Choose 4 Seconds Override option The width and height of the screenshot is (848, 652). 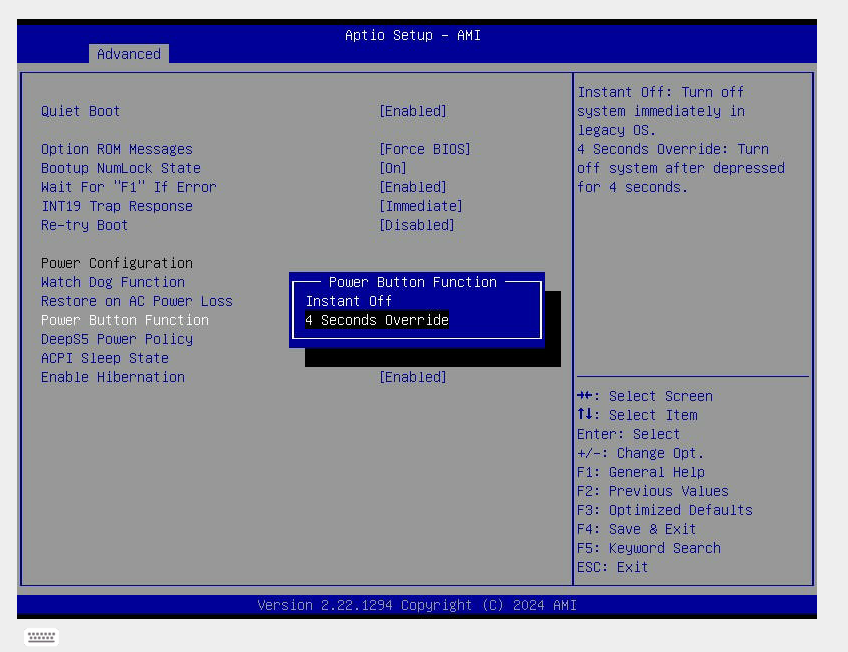tap(377, 320)
